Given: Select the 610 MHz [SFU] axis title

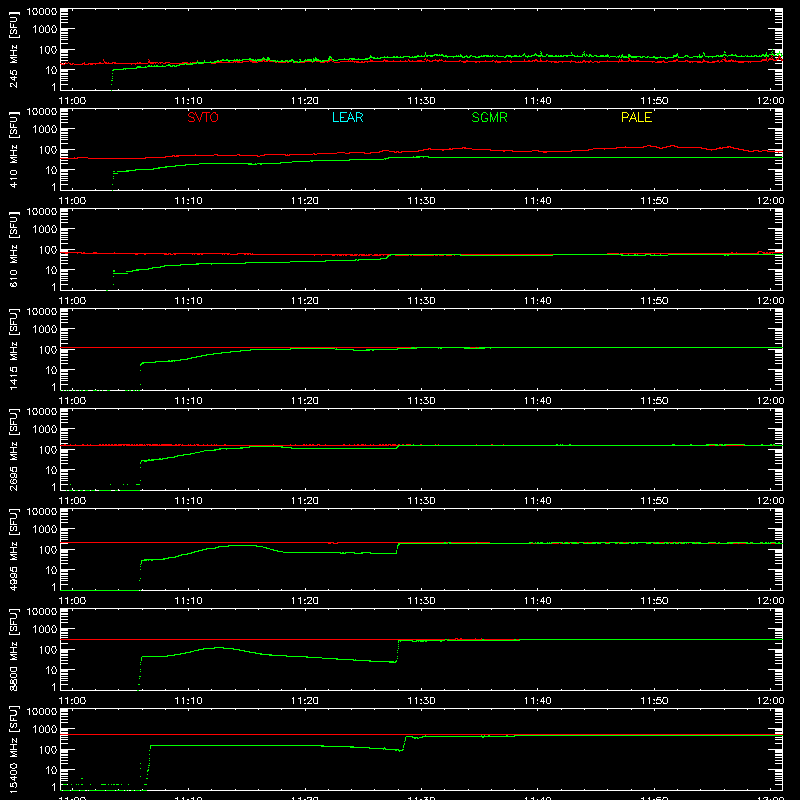Looking at the screenshot, I should click(13, 249).
